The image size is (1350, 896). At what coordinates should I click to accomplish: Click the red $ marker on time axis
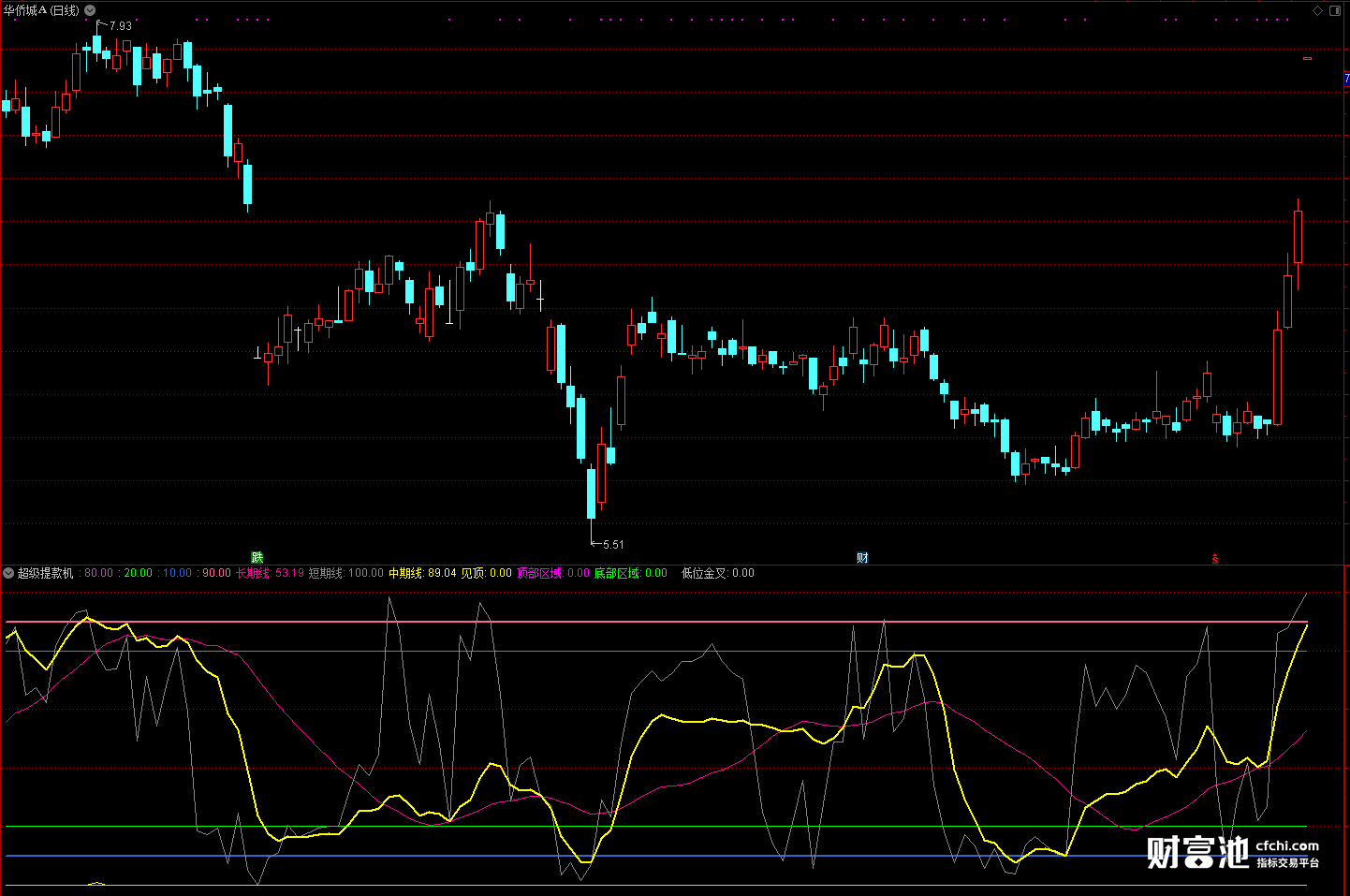(x=1215, y=559)
